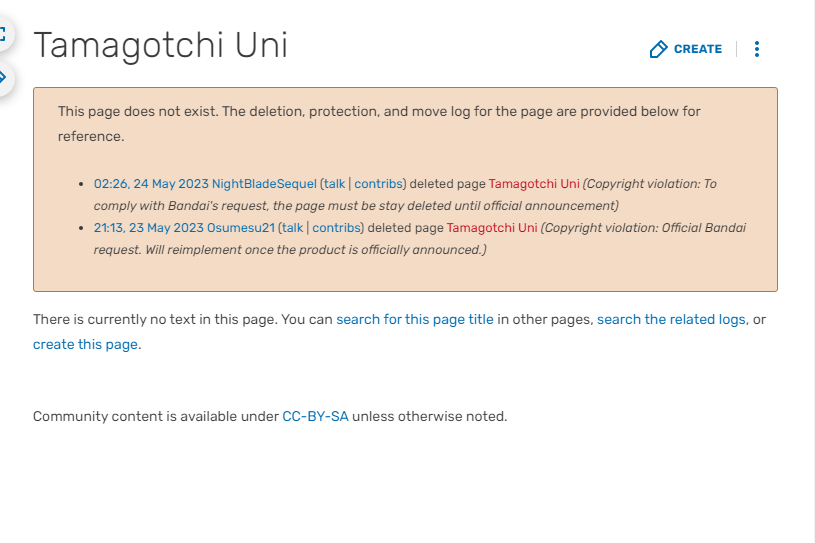Viewport: 815px width, 543px height.
Task: Open red Tamagotchi Uni link in Osumesu21 entry
Action: coord(492,228)
